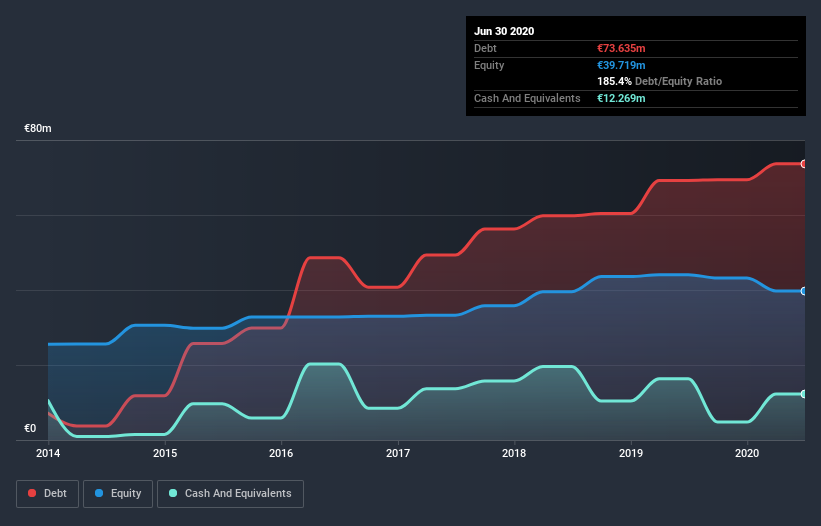
Task: Select the blue Equity endpoint marker
Action: click(804, 291)
